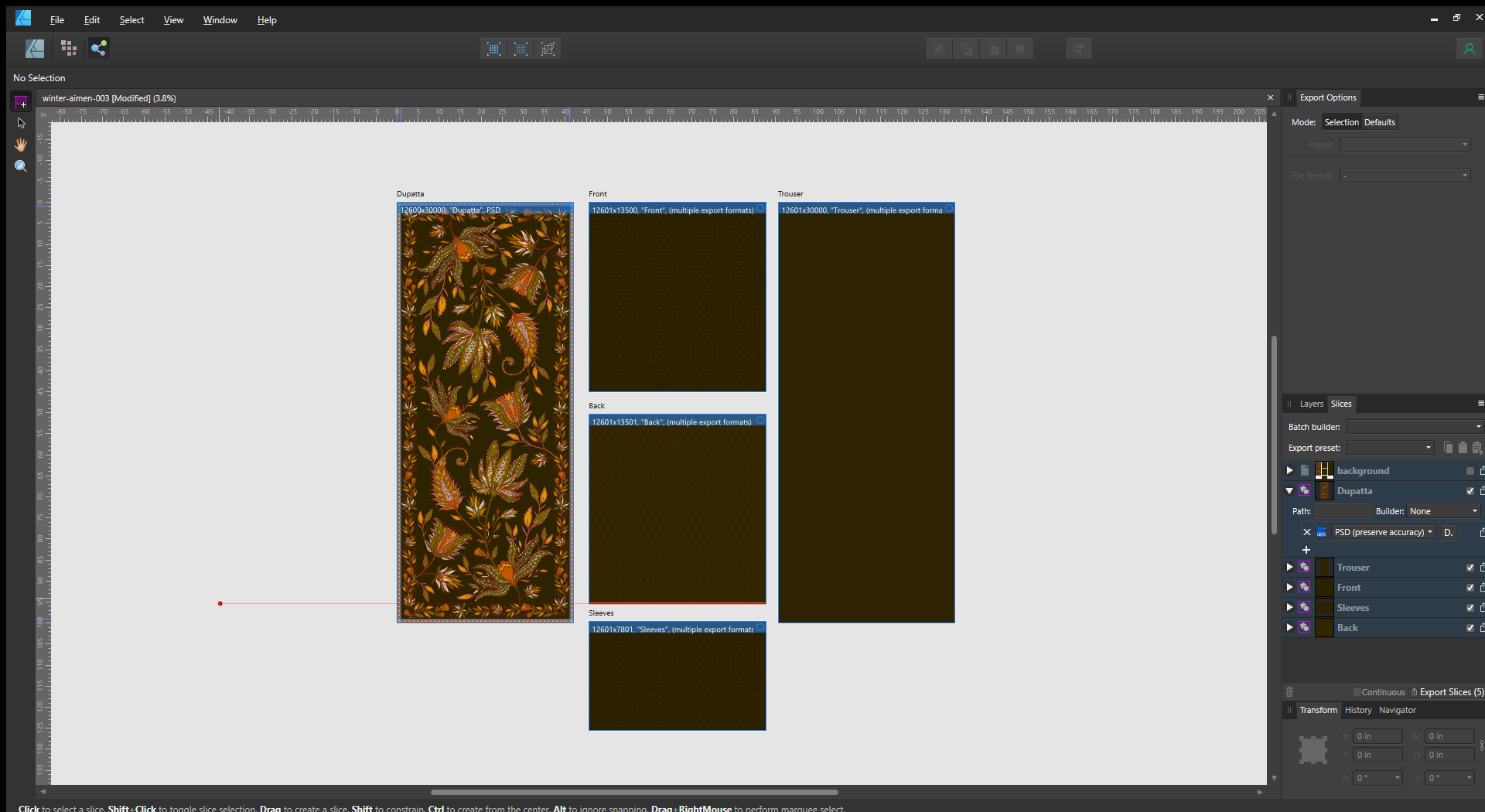This screenshot has width=1485, height=812.
Task: Expand the background slice row
Action: (1289, 470)
